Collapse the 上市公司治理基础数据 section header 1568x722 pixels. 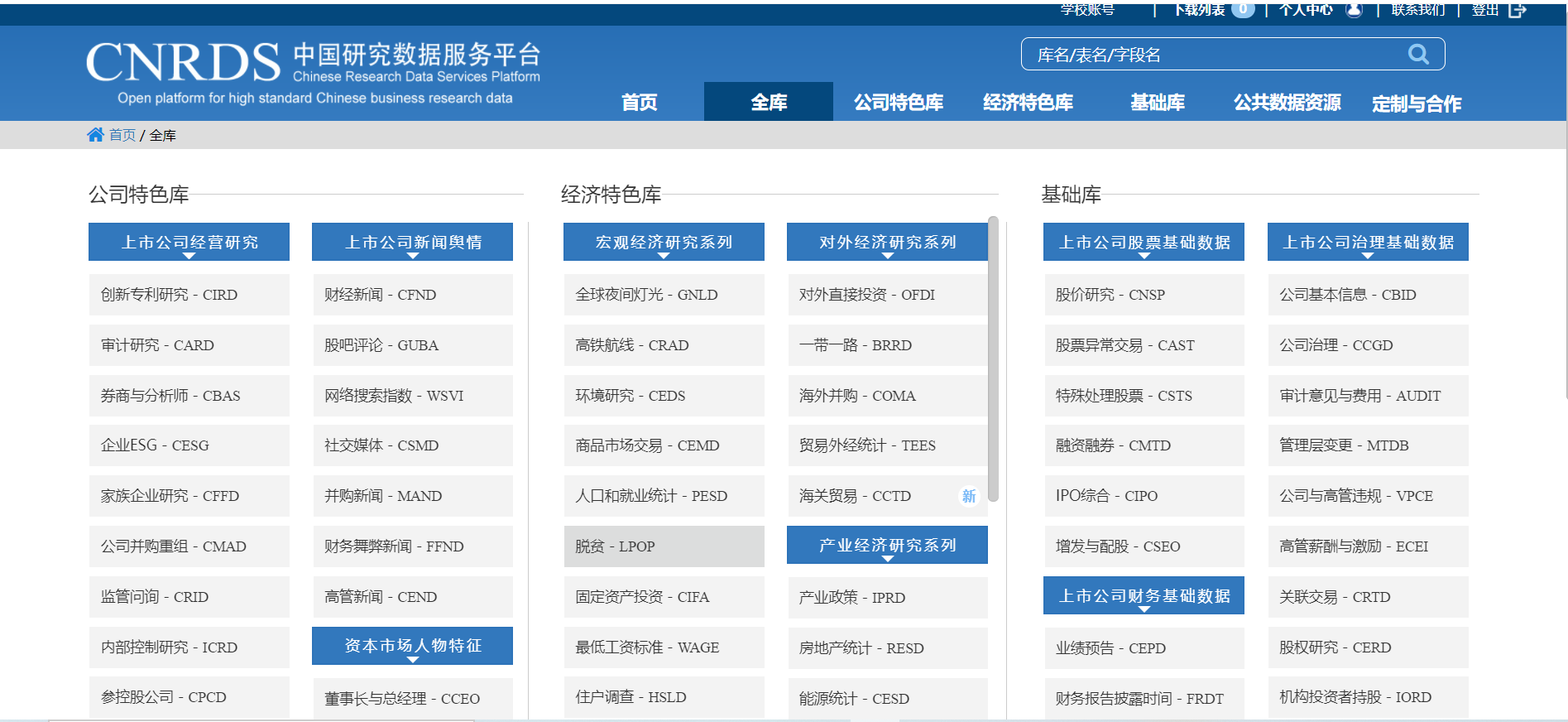1368,242
